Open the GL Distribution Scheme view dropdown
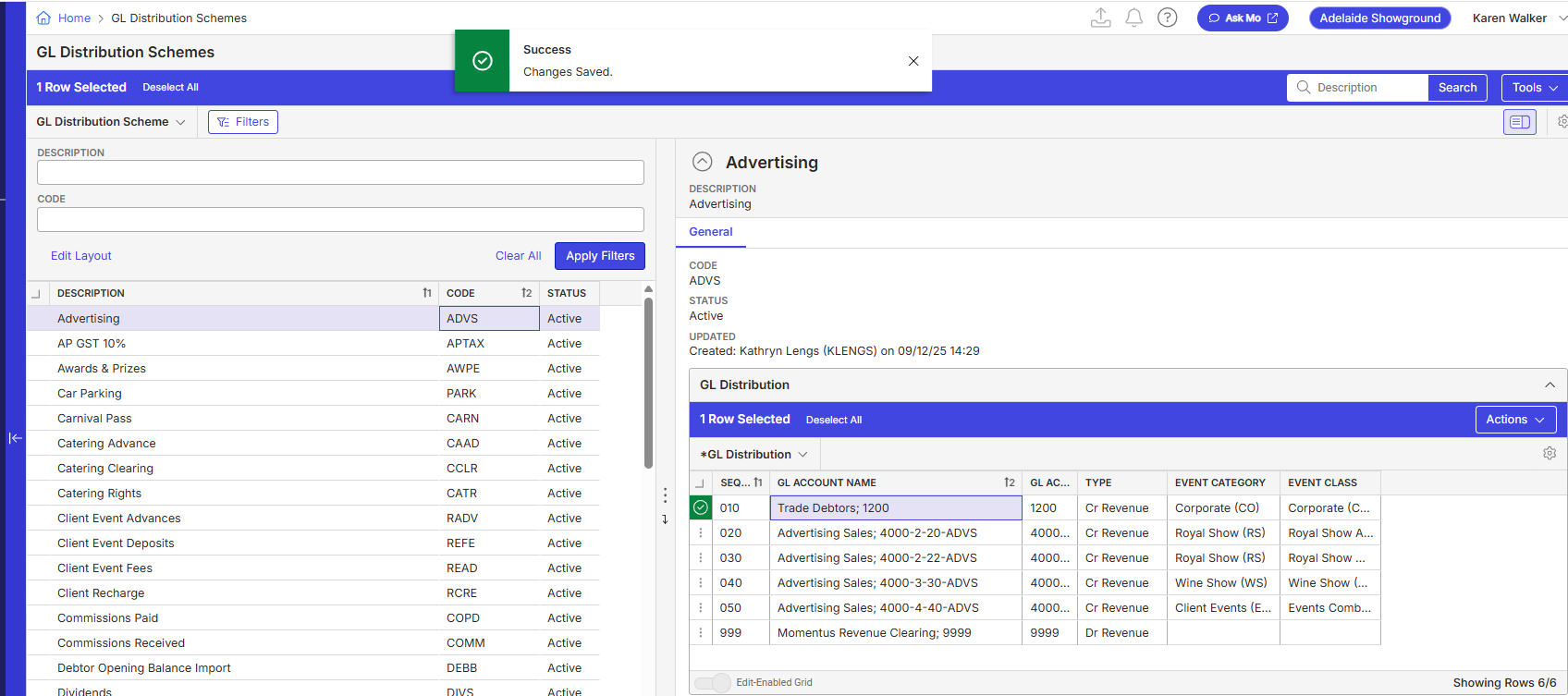The width and height of the screenshot is (1568, 696). (111, 122)
